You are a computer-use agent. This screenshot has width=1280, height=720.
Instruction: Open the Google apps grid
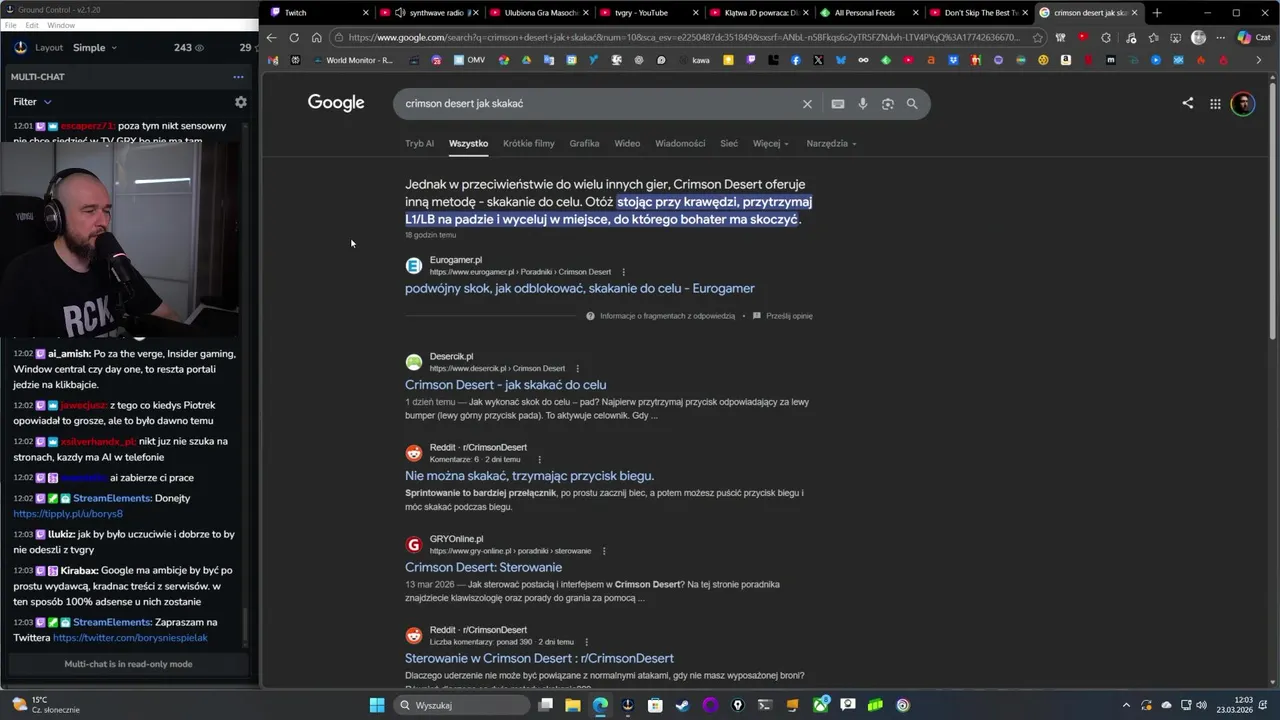[1215, 103]
